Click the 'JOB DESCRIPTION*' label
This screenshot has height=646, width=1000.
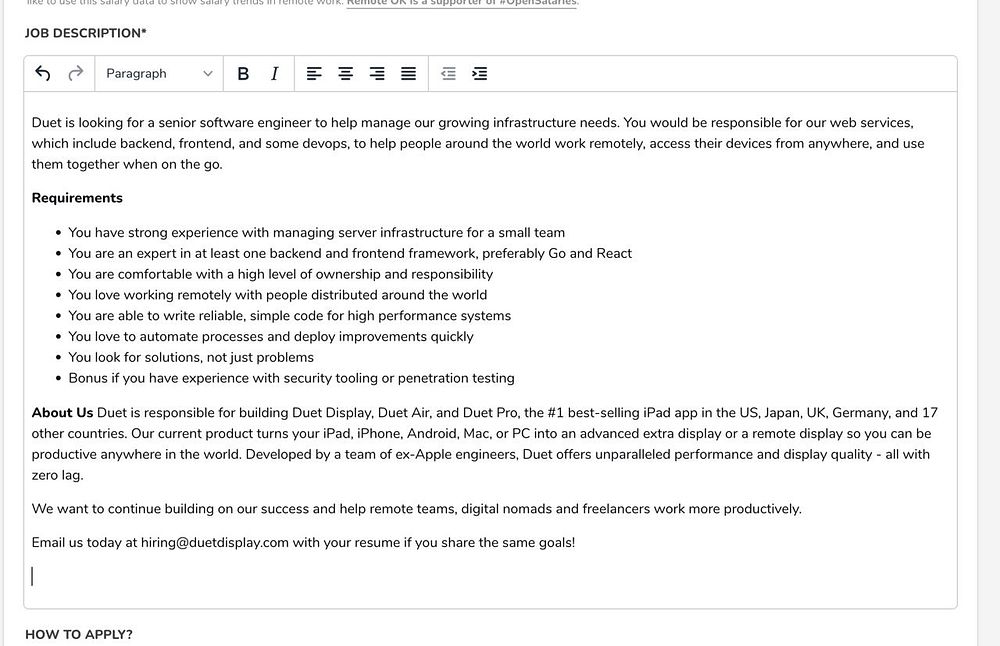pyautogui.click(x=85, y=33)
